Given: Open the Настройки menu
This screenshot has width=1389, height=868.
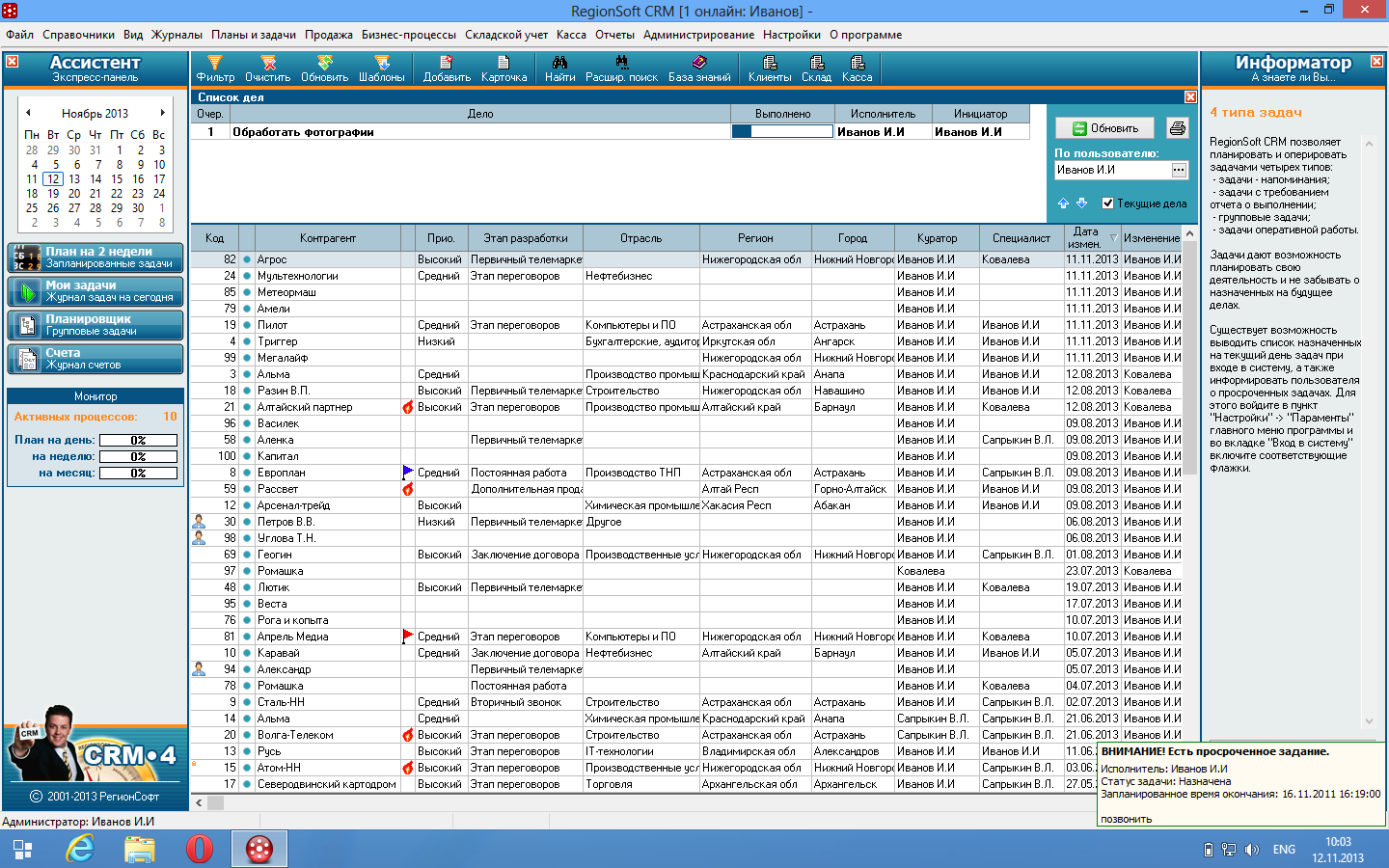Looking at the screenshot, I should point(791,35).
